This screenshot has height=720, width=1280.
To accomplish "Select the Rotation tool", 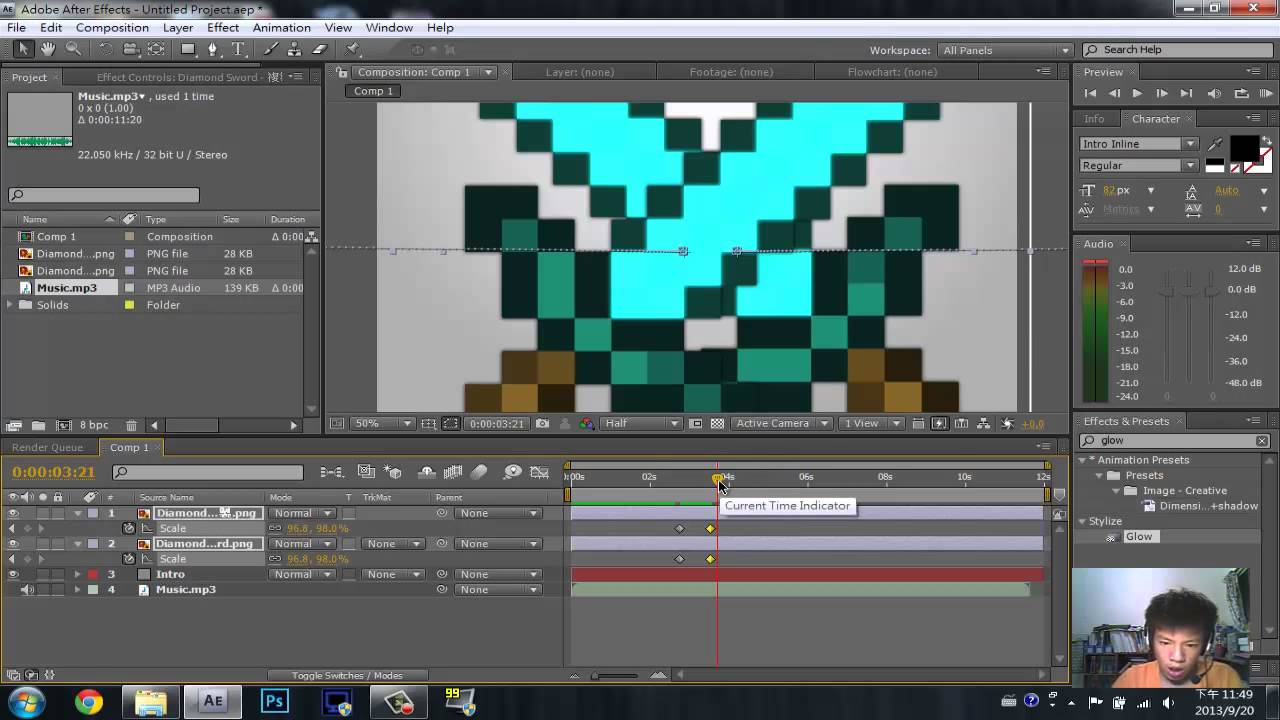I will 106,49.
